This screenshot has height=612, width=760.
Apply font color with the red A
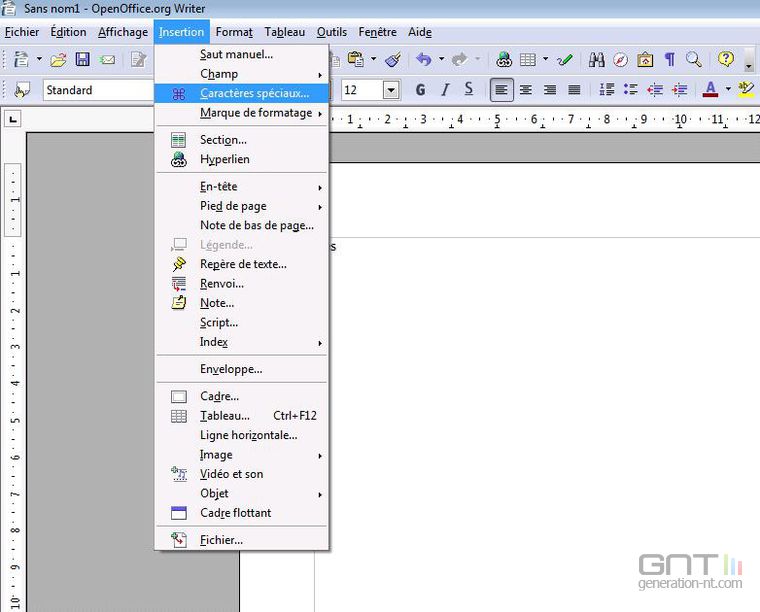click(710, 90)
